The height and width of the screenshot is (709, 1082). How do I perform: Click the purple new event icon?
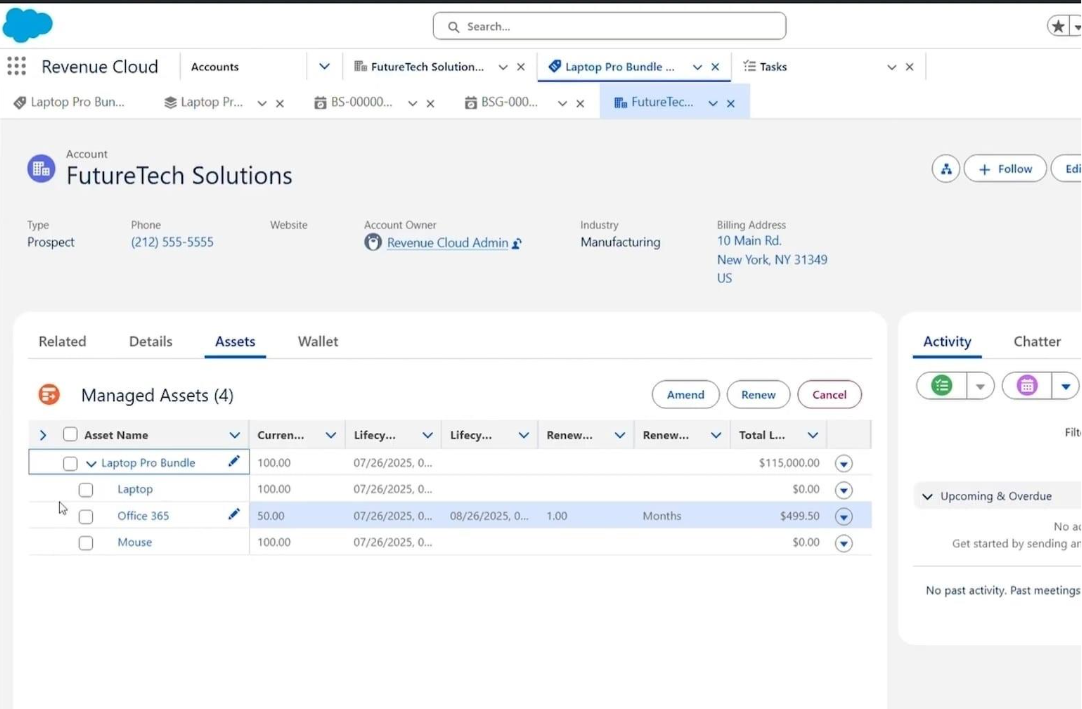tap(1027, 386)
